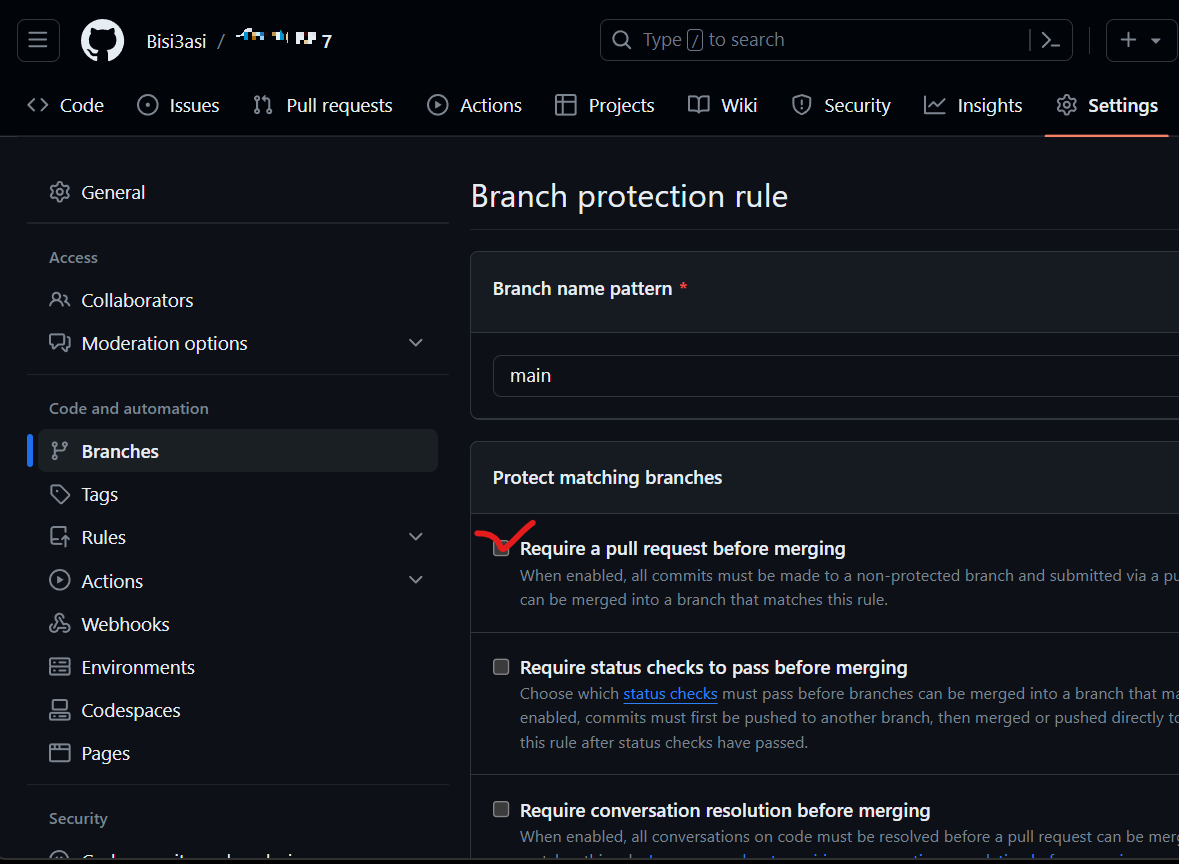Enable Require a pull request before merging

coord(501,548)
